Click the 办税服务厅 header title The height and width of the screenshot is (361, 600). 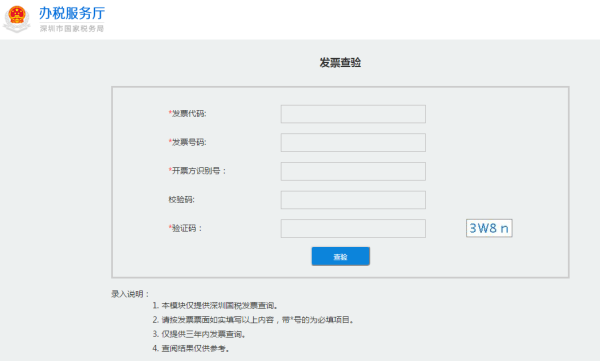(72, 13)
